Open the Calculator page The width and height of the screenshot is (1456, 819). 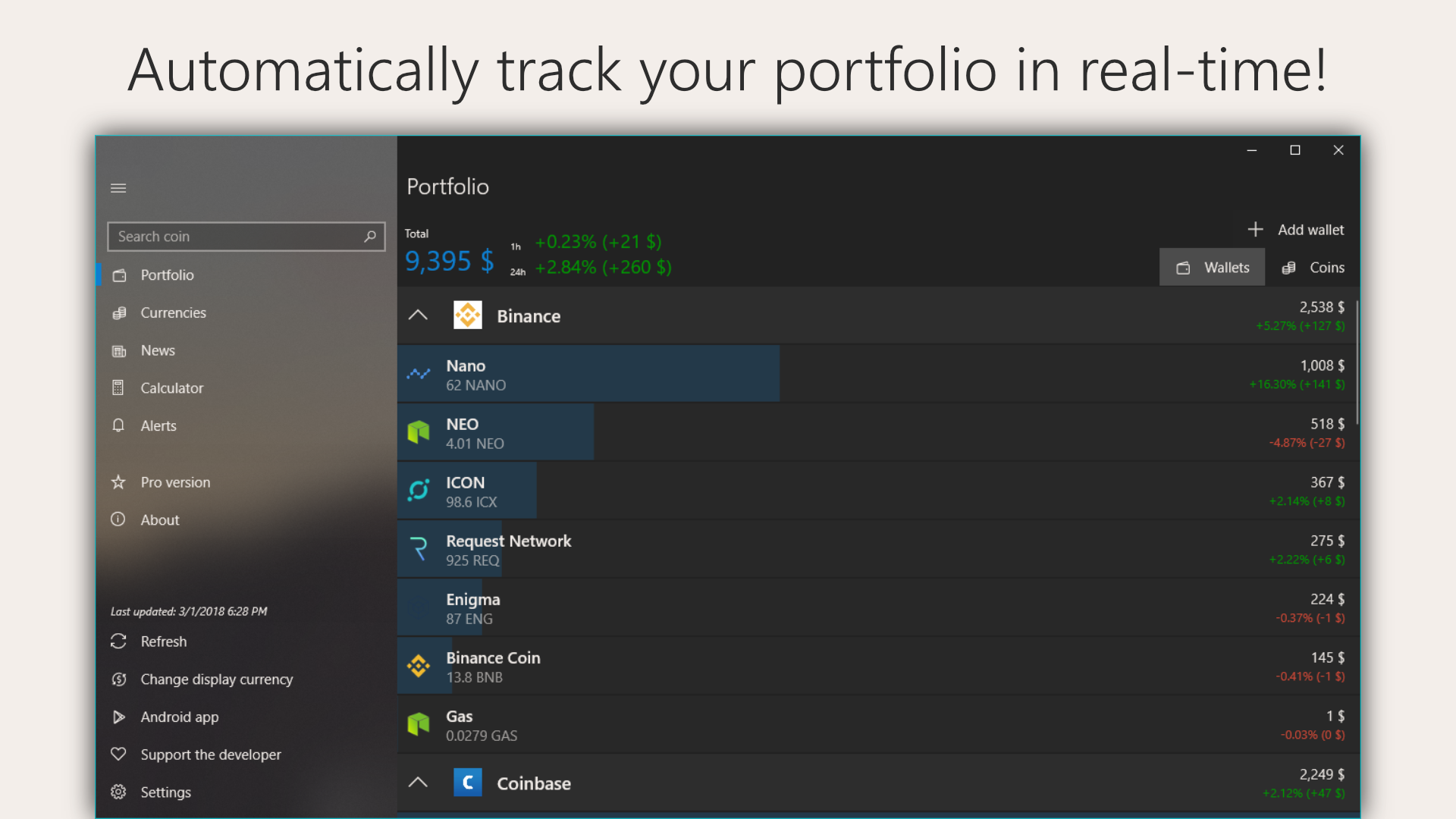(x=171, y=388)
